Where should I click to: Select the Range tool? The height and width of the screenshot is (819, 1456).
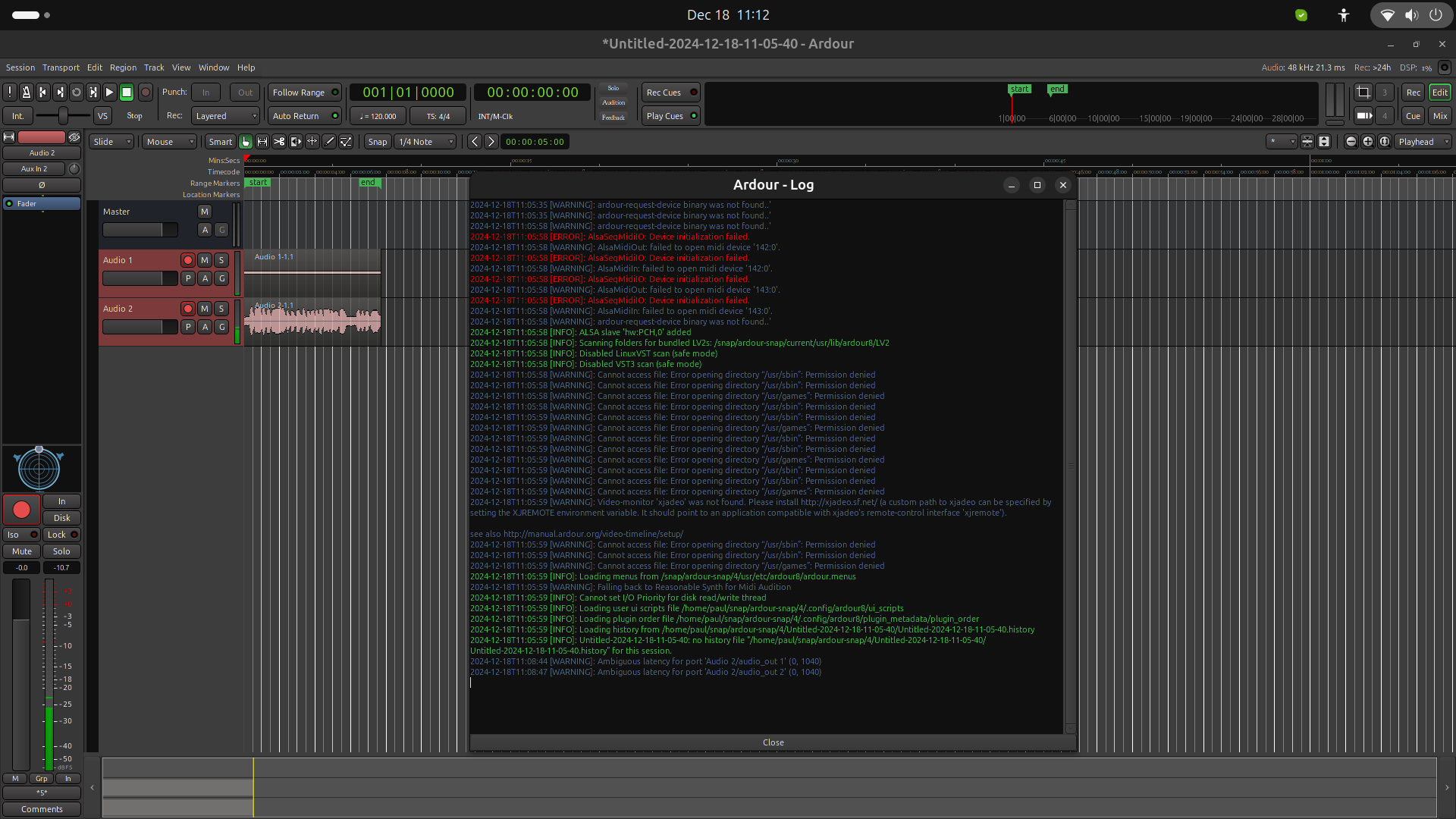pos(262,142)
